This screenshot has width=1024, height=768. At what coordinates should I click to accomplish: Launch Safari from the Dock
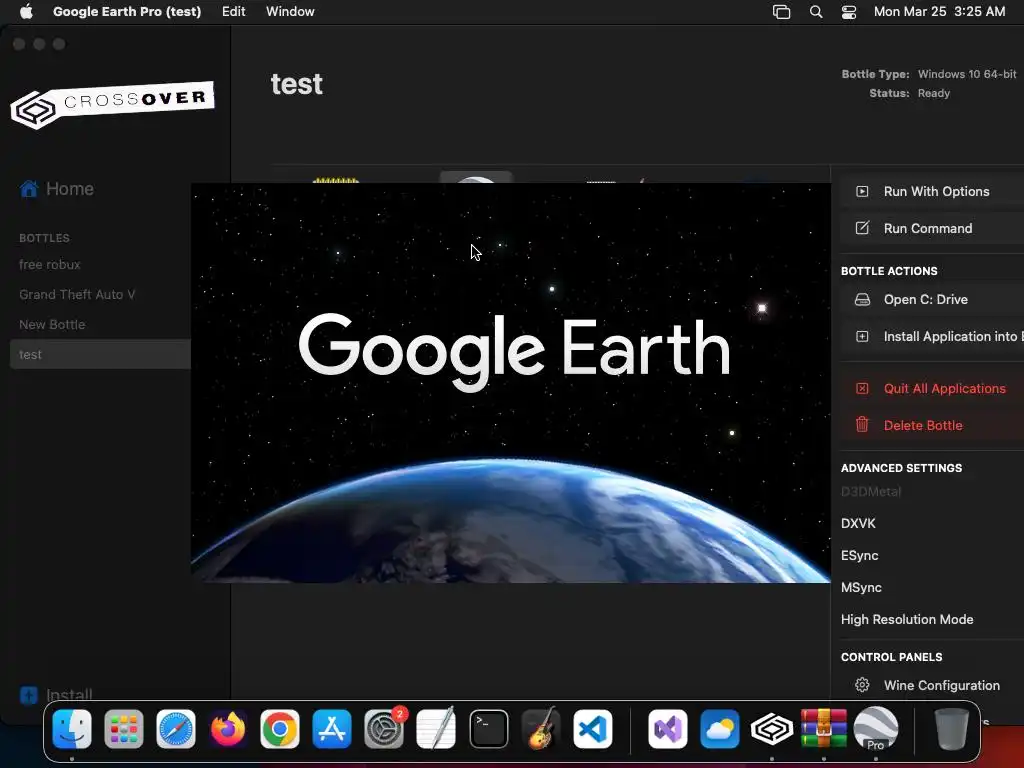pyautogui.click(x=176, y=729)
